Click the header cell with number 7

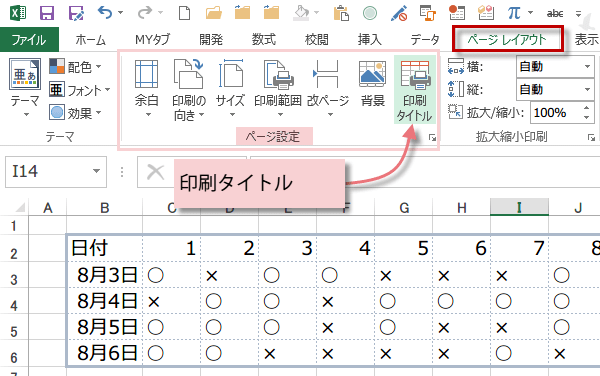click(520, 248)
